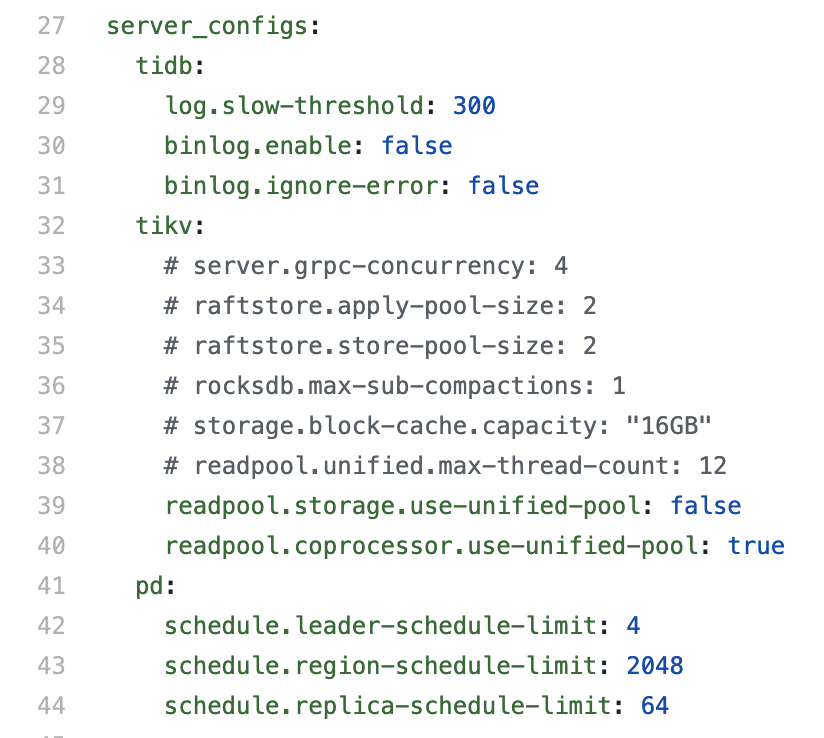Screen dimensions: 824x738
Task: Click the server_configs key
Action: [207, 27]
